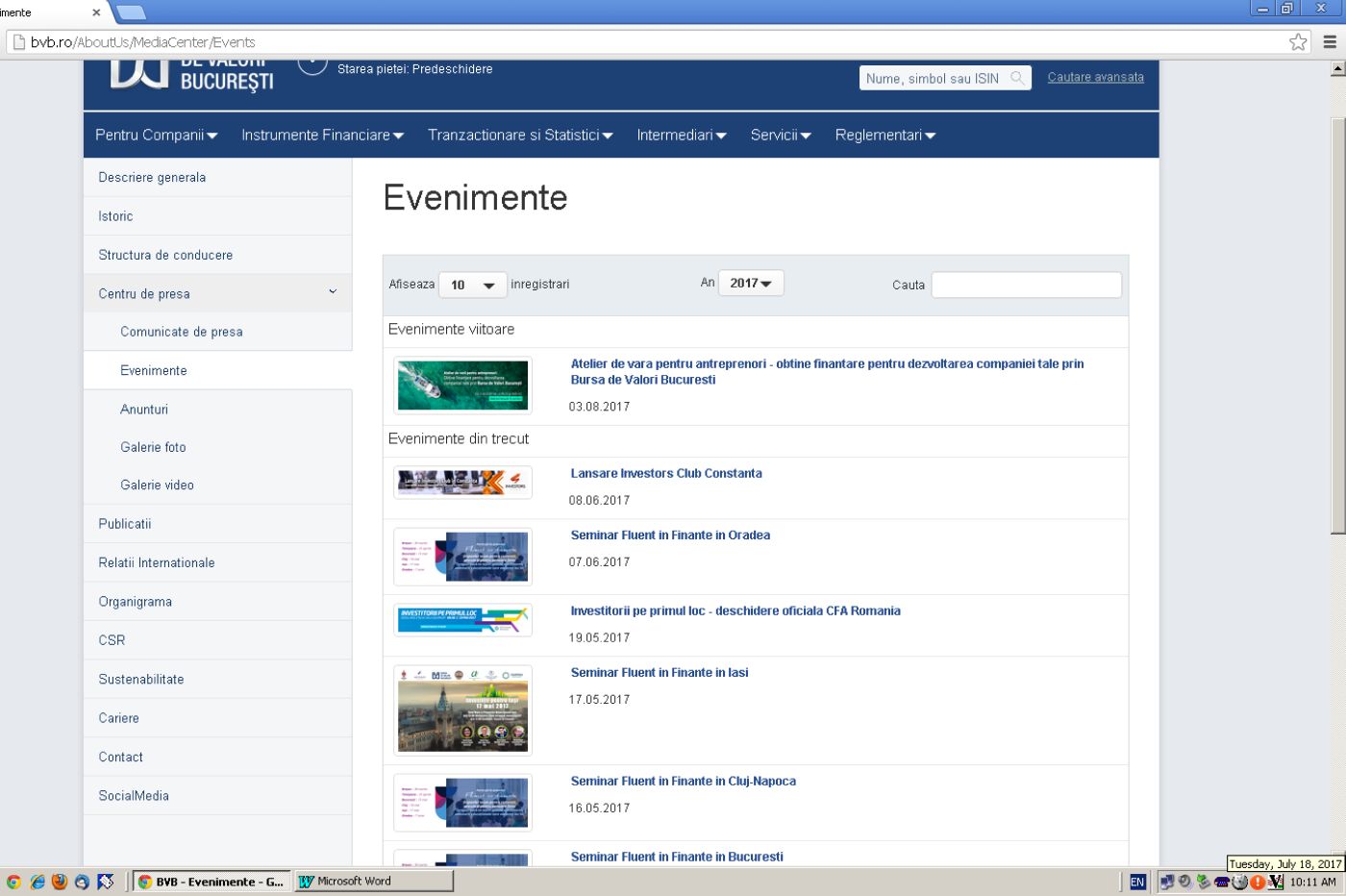Open Istoric sidebar item

pos(217,216)
